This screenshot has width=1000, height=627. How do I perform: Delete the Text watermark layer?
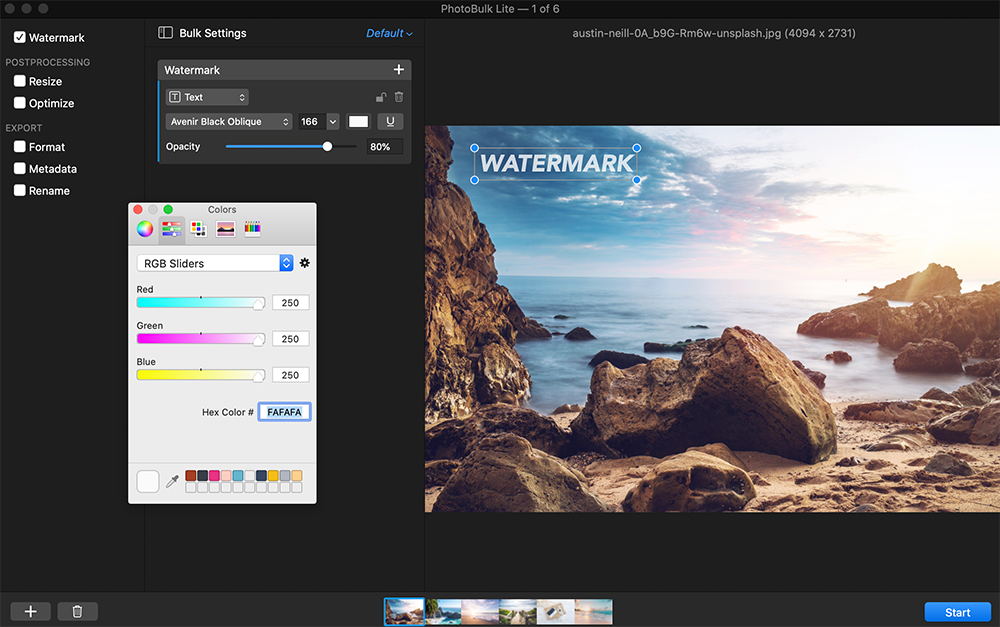pos(398,96)
